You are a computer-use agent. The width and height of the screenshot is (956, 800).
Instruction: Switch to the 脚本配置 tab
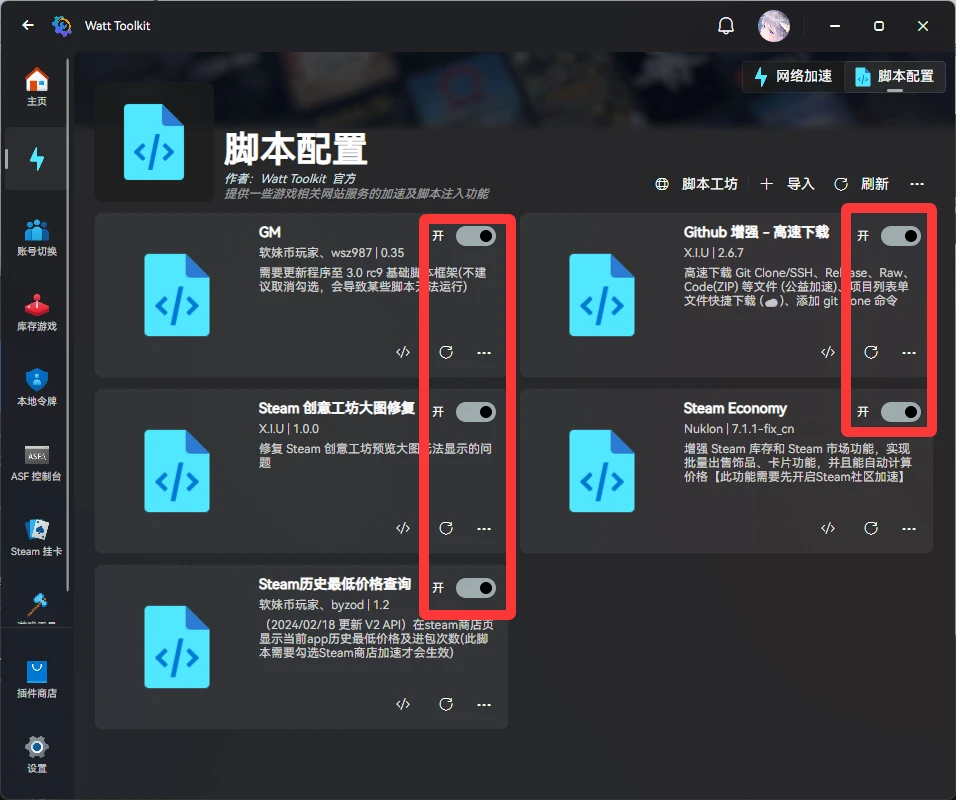pos(894,76)
